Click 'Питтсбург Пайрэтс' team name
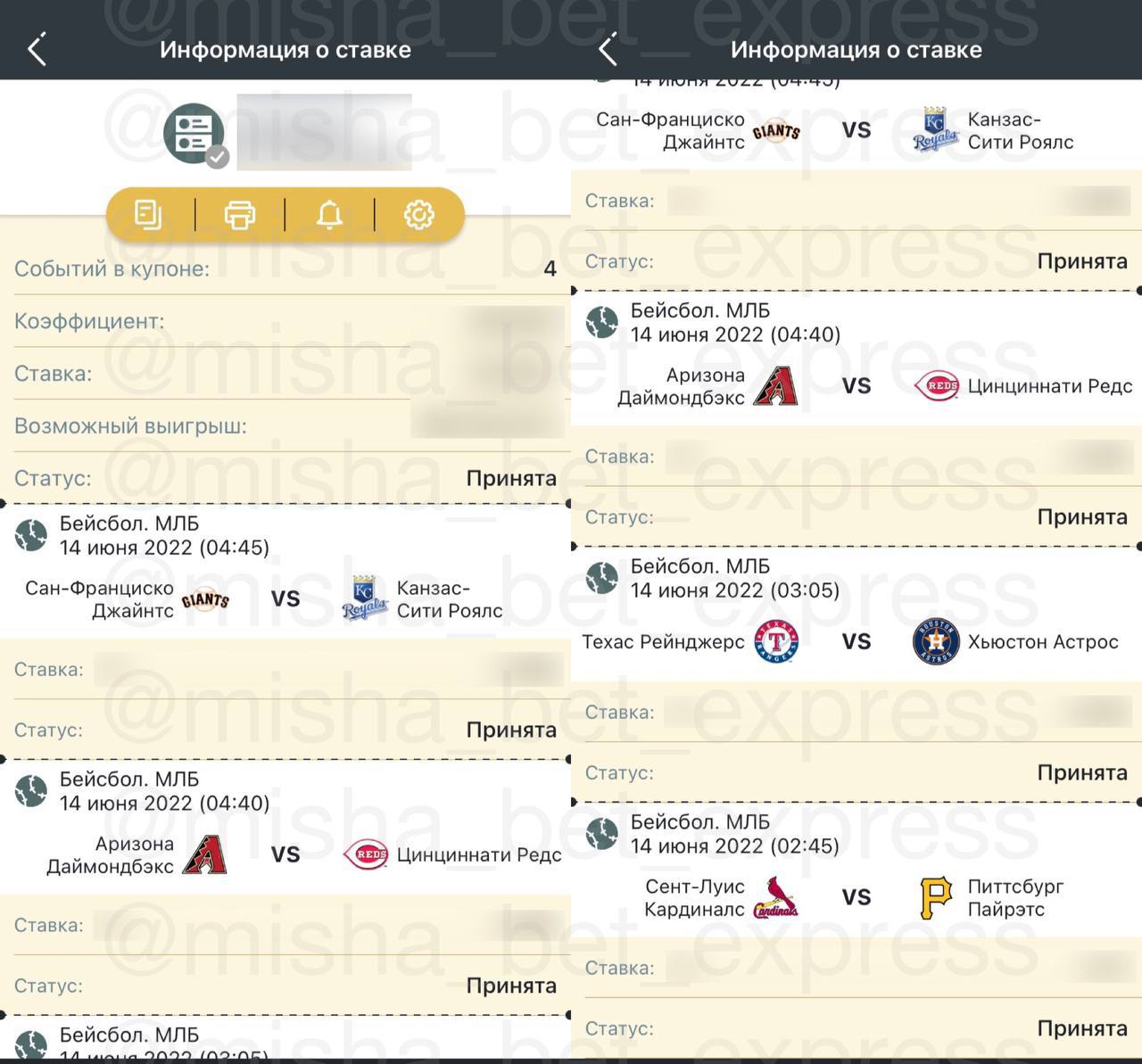This screenshot has width=1142, height=1064. pos(1015,898)
